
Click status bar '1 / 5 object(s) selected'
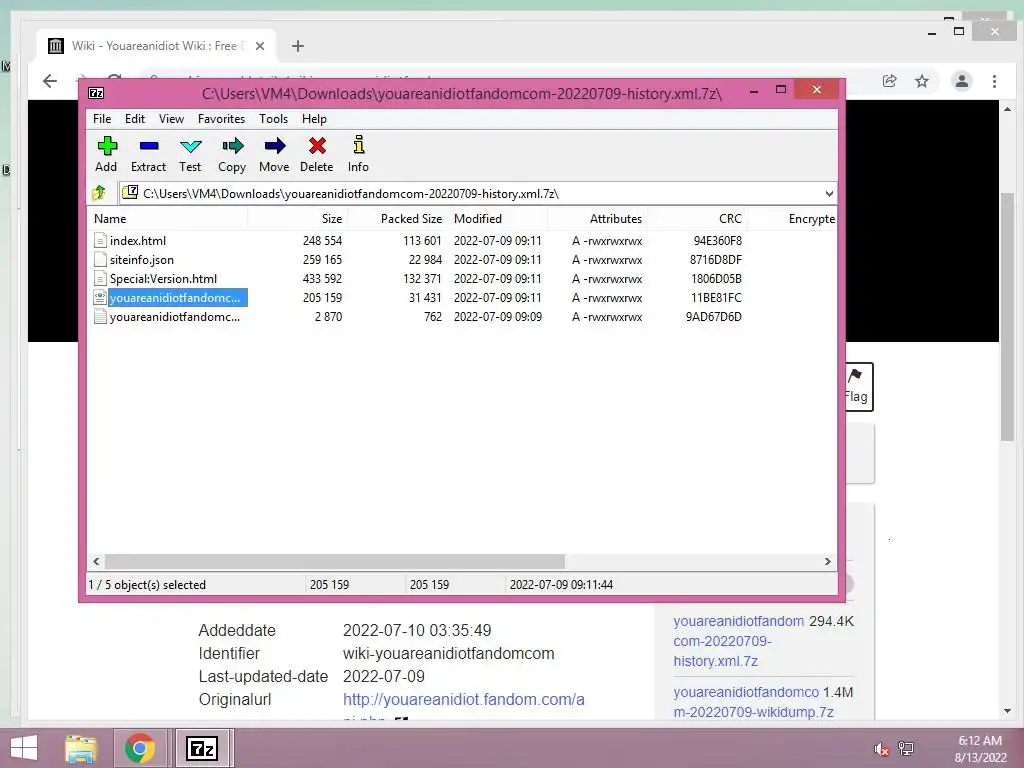tap(147, 584)
